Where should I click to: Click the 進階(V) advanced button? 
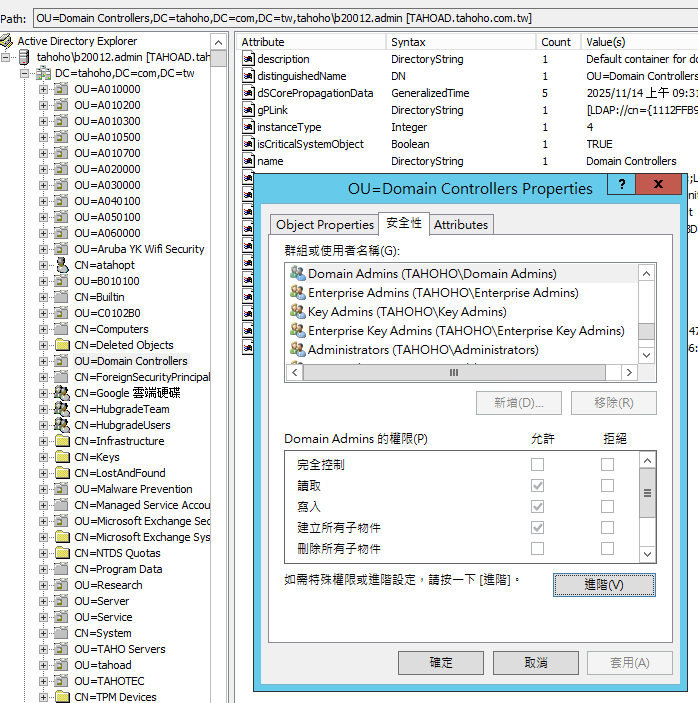pos(603,585)
